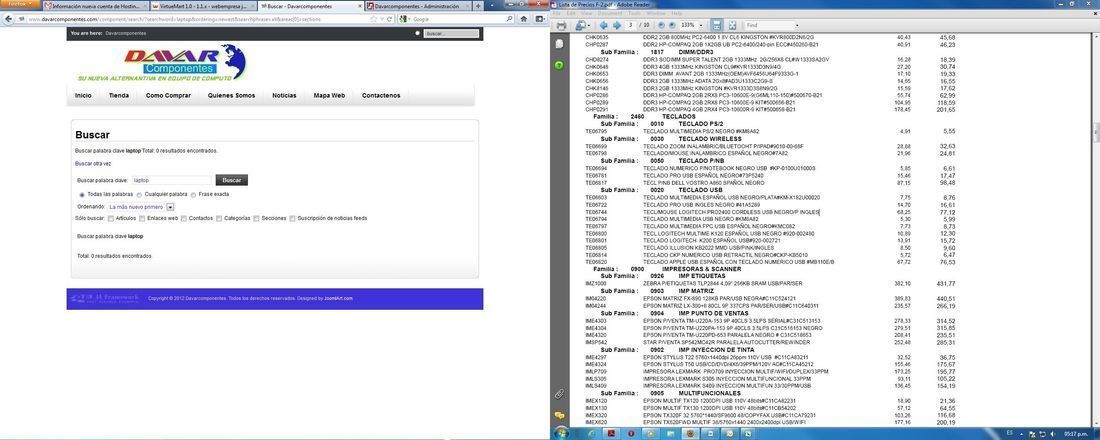Open the Inicio menu item

click(83, 95)
